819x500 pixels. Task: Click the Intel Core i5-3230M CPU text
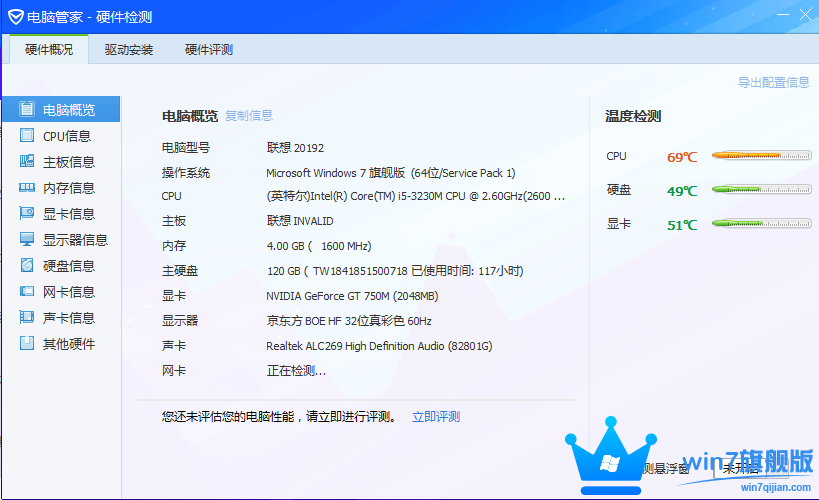click(x=416, y=196)
